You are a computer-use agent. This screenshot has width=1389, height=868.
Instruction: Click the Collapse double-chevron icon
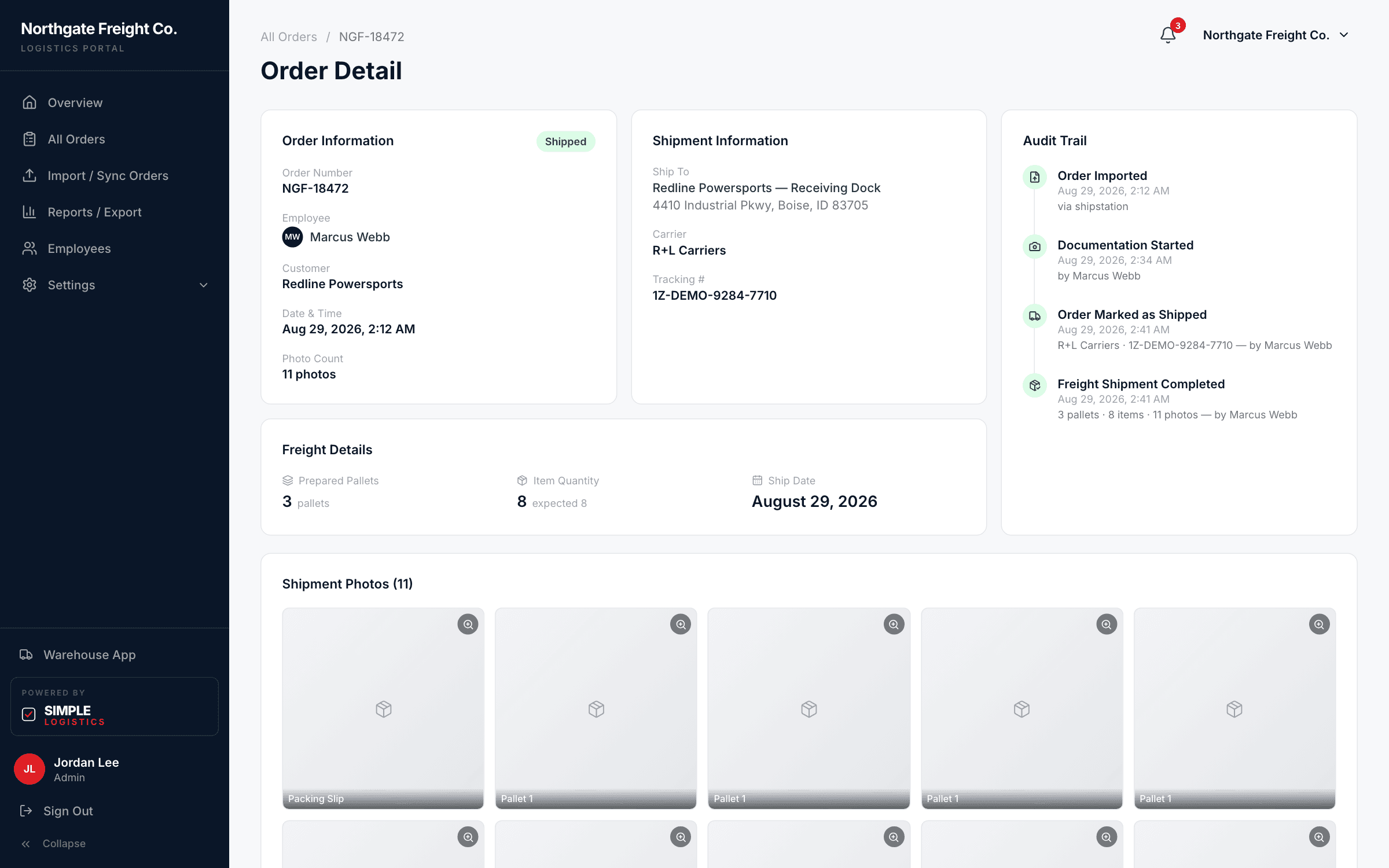click(x=26, y=844)
